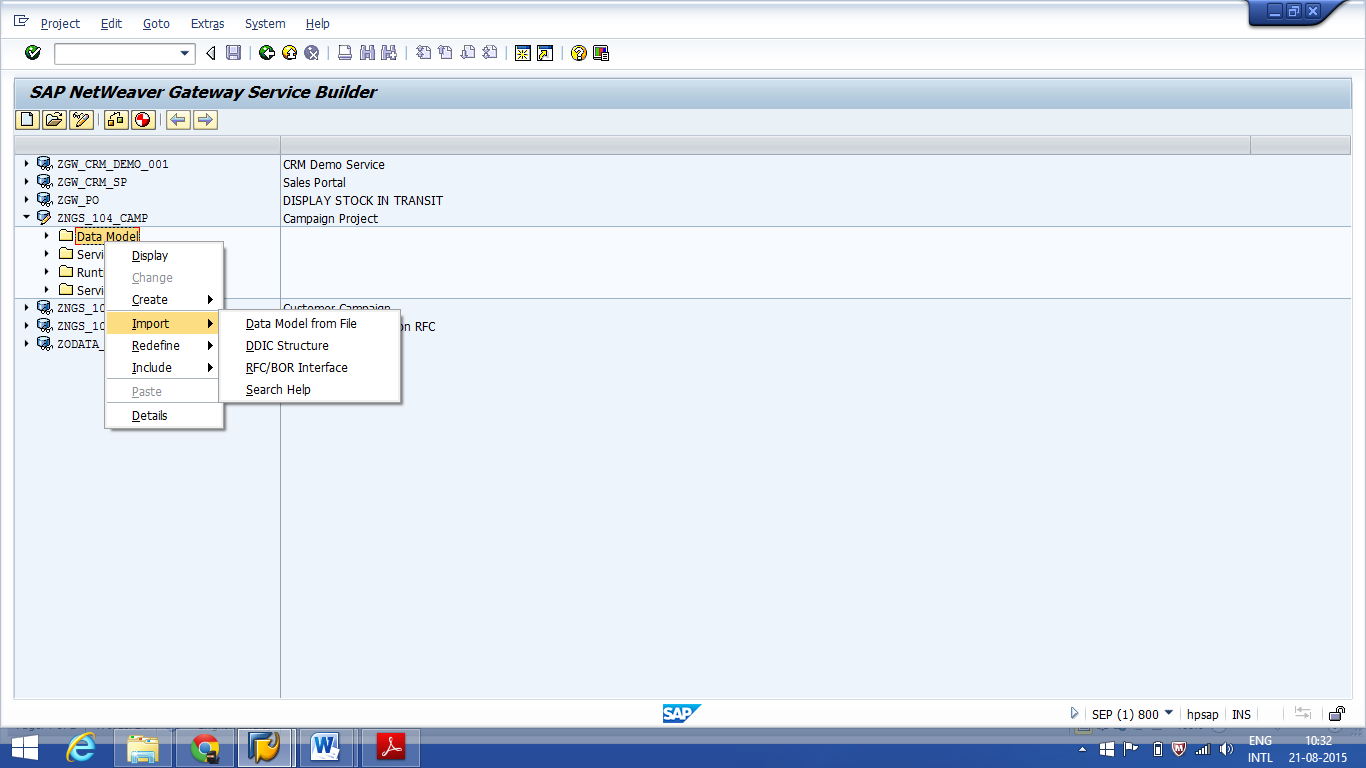Viewport: 1366px width, 768px height.
Task: Select the Create Project icon
Action: [26, 119]
